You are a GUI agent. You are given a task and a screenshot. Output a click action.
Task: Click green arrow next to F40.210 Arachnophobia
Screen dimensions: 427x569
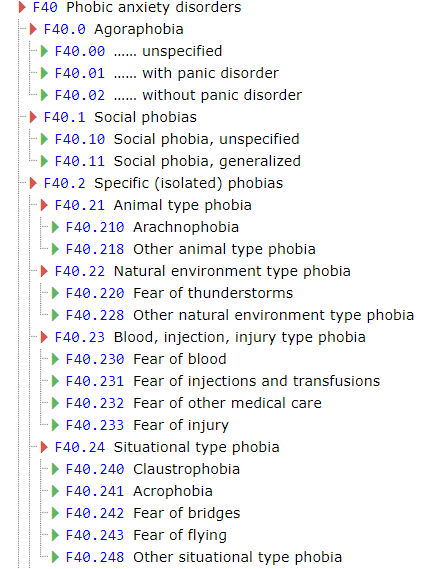click(x=55, y=227)
